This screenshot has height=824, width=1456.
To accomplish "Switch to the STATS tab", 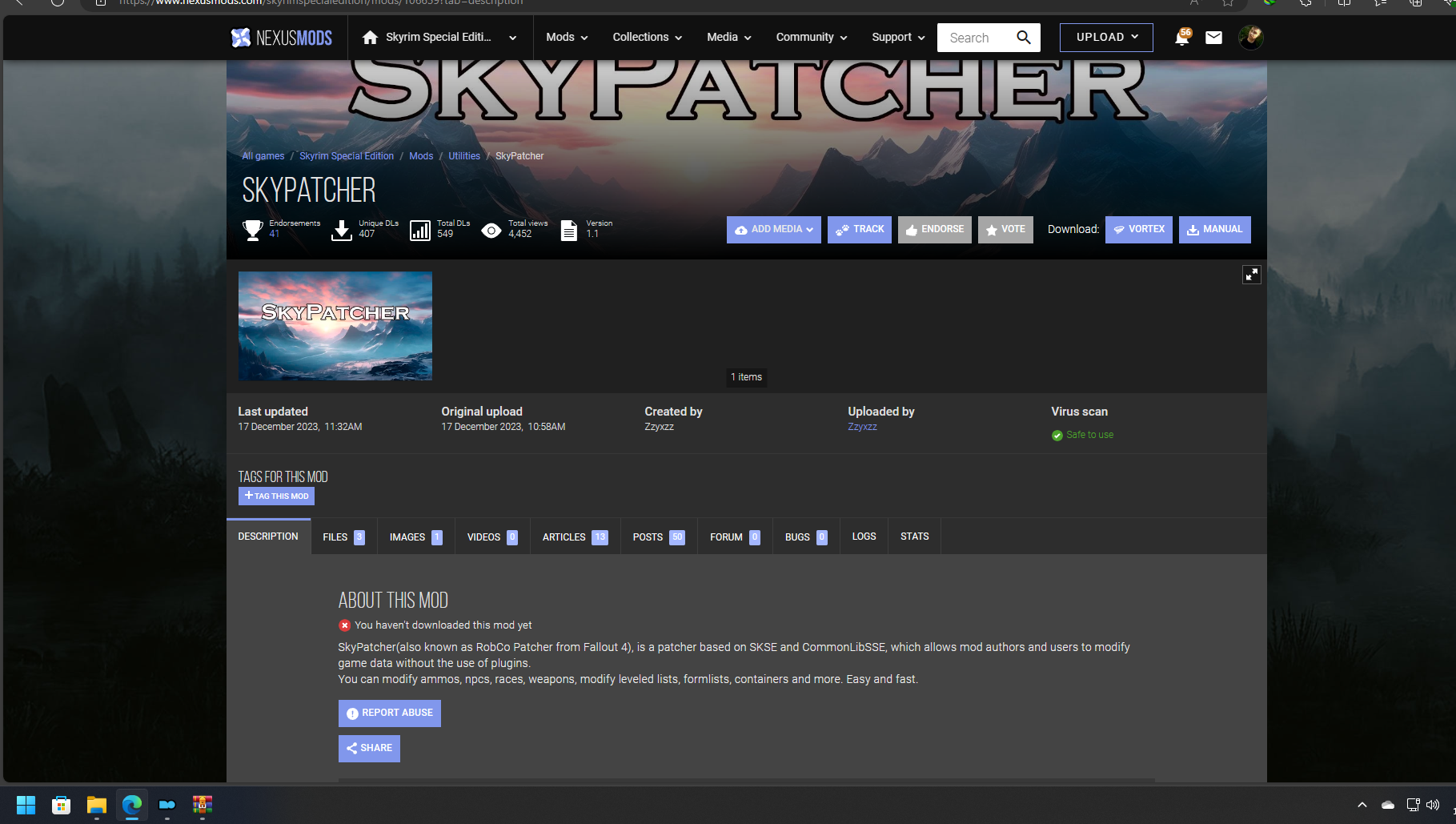I will pyautogui.click(x=914, y=537).
